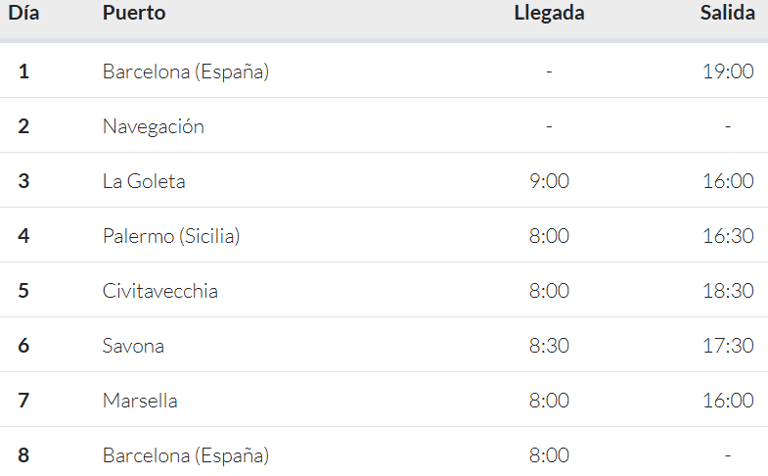The image size is (768, 476).
Task: Click Barcelona (España) on day 8
Action: click(186, 455)
